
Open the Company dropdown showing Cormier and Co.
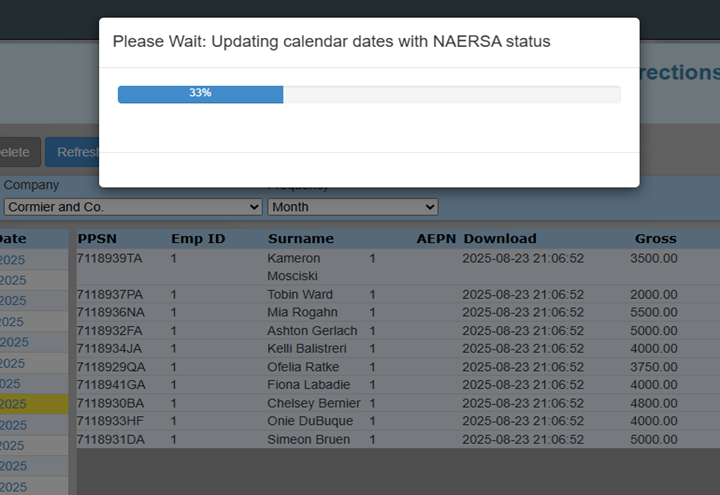(132, 207)
